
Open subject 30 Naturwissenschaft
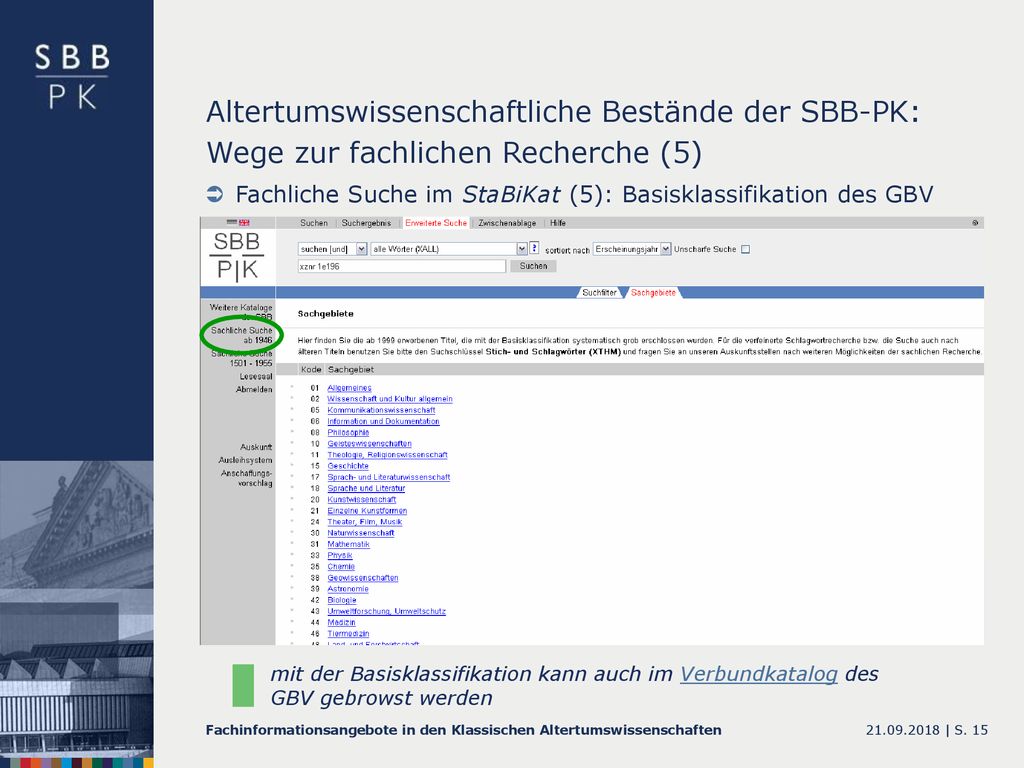click(360, 533)
